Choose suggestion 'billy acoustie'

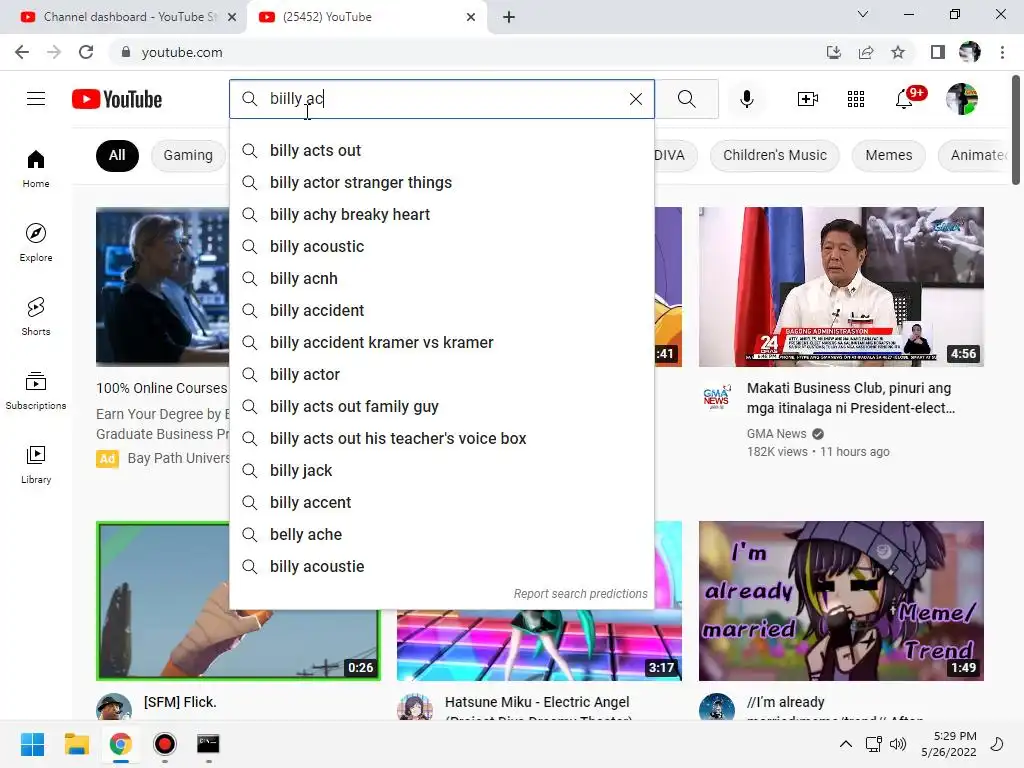(x=441, y=566)
